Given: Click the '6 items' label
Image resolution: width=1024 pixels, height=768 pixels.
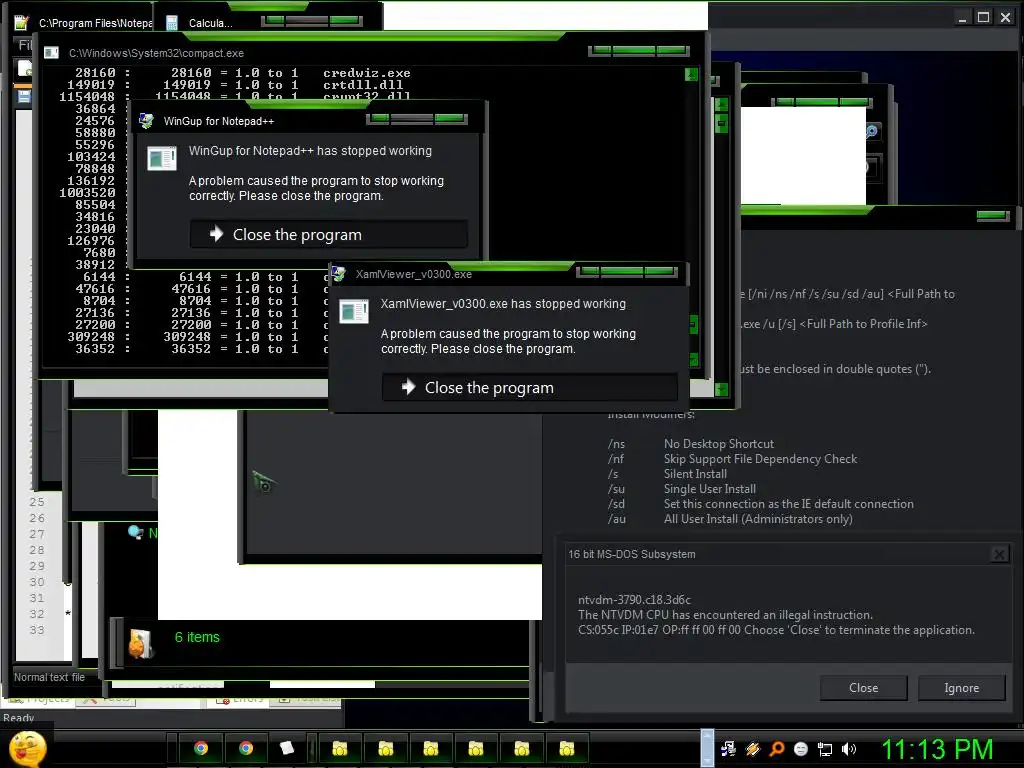Looking at the screenshot, I should (197, 637).
